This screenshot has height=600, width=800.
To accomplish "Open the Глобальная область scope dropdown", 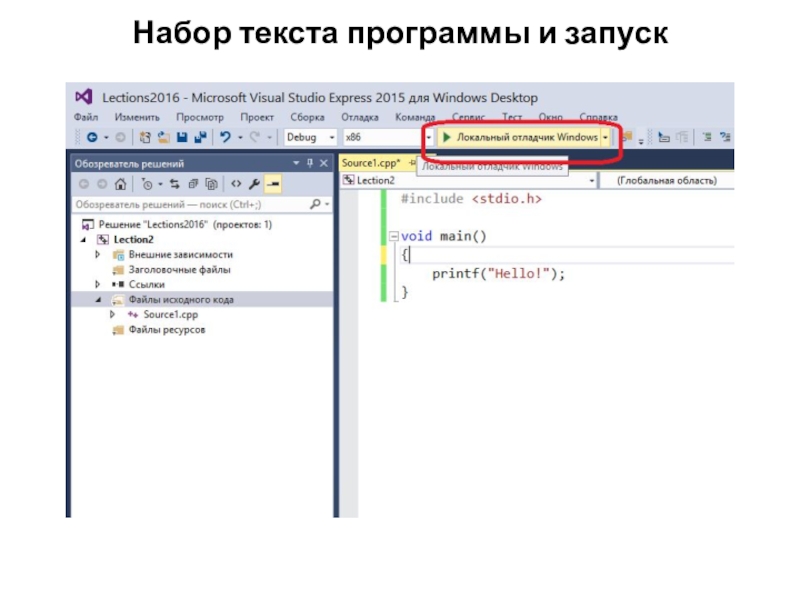I will [666, 181].
